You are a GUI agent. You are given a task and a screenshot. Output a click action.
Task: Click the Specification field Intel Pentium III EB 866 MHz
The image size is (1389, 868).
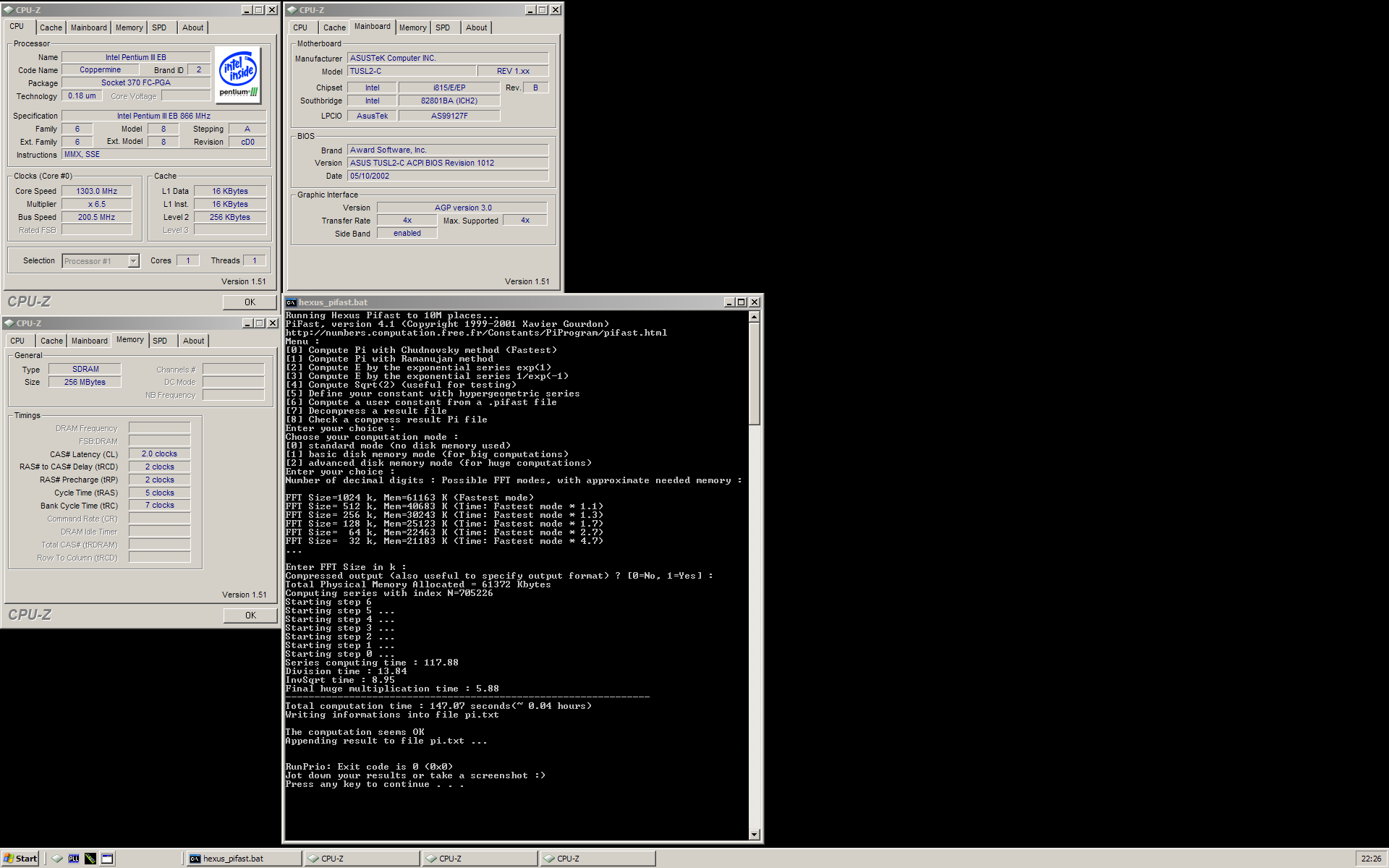coord(163,116)
